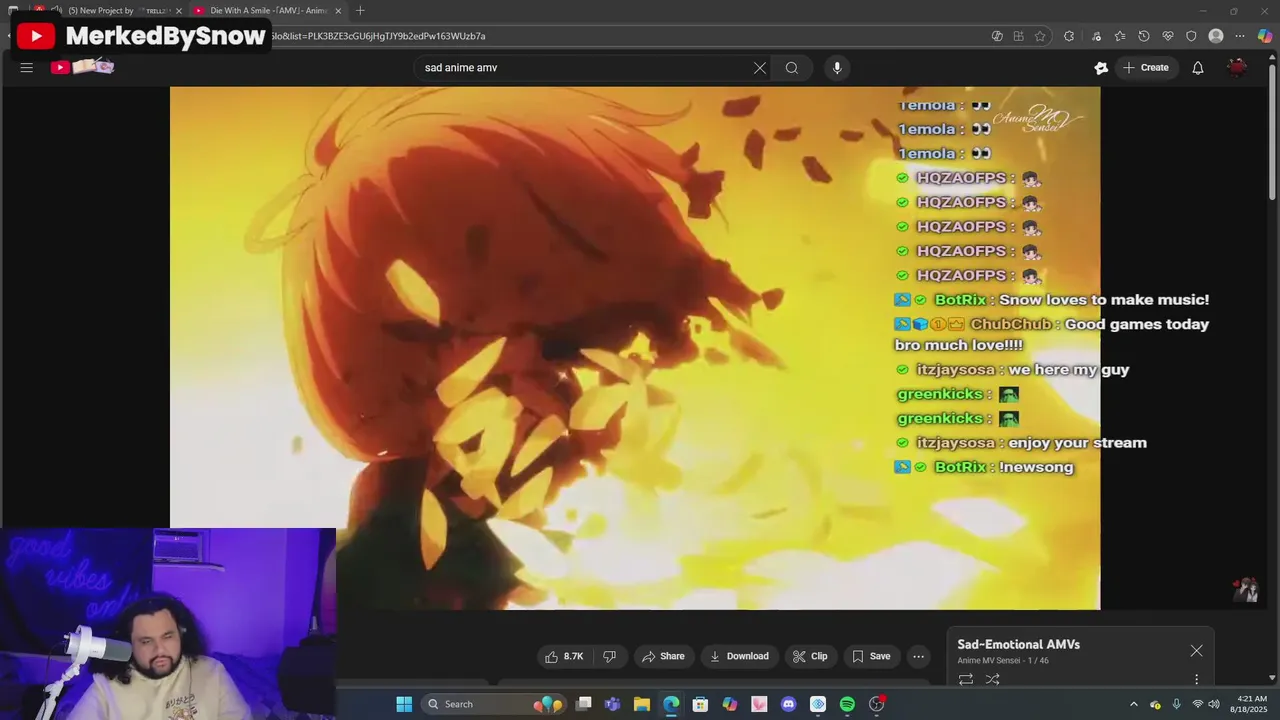
Task: Click the Windows Start button
Action: [404, 704]
